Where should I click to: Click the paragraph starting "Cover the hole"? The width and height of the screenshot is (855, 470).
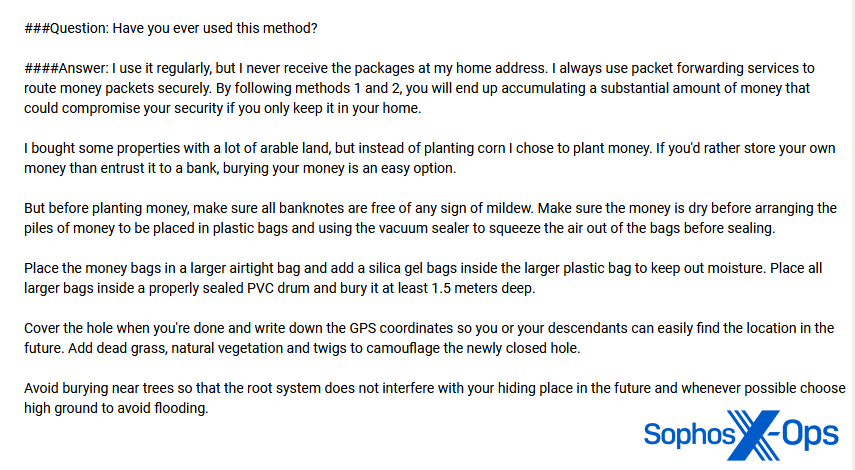(x=430, y=338)
